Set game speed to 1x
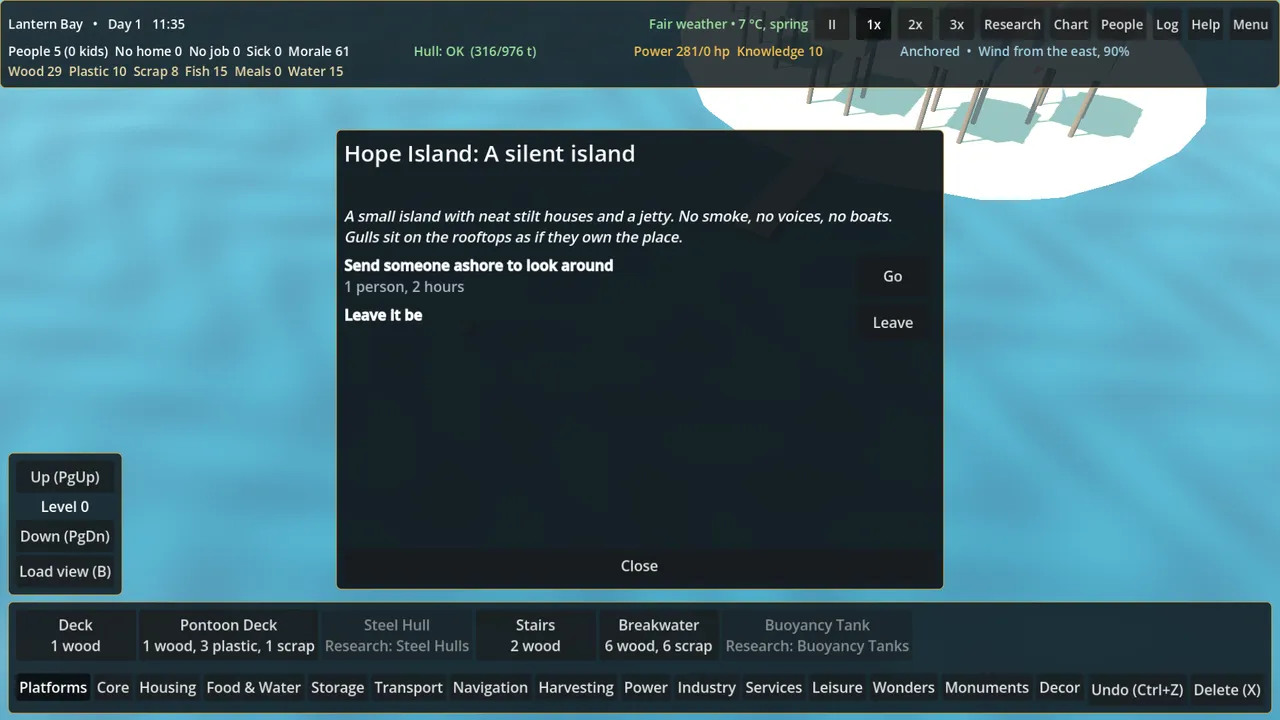Screen dimensions: 1280x720 point(873,24)
